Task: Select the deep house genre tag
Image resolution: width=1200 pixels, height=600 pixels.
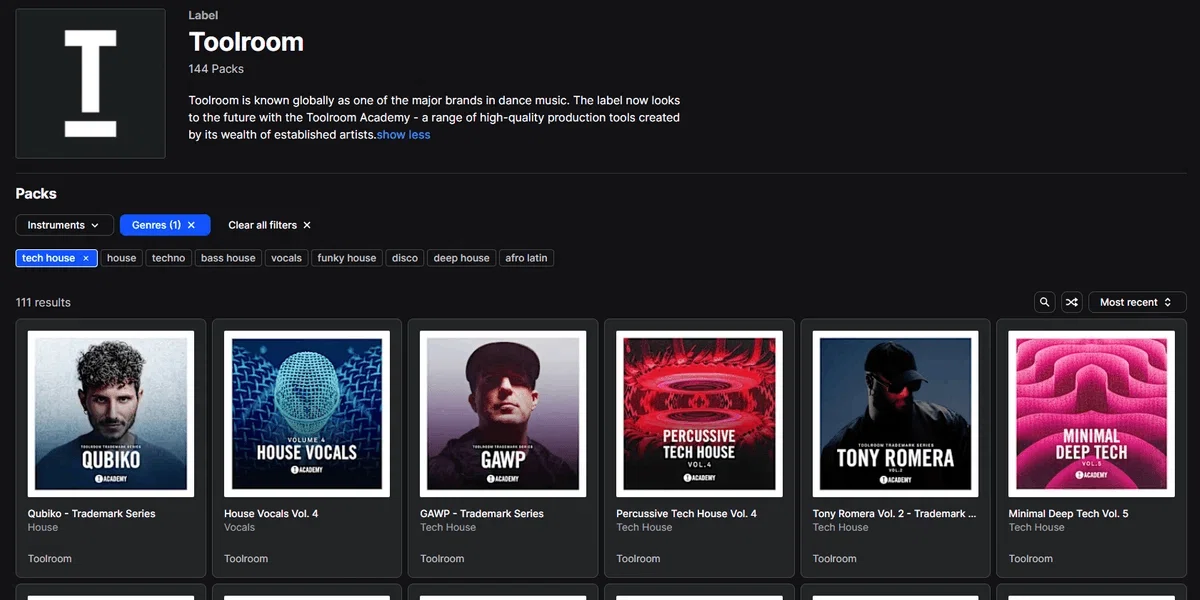Action: click(461, 258)
